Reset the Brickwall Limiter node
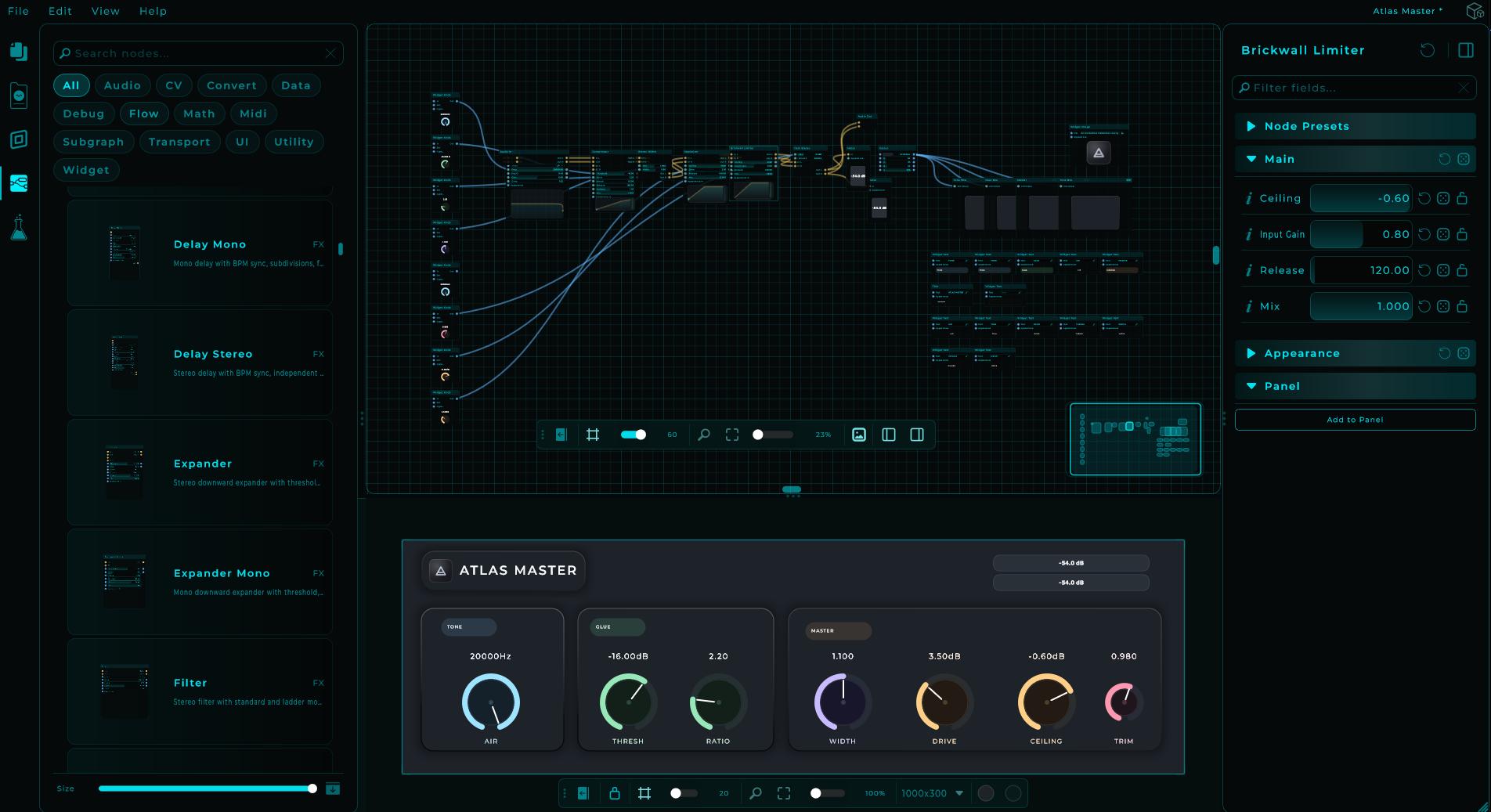1491x812 pixels. [x=1428, y=50]
